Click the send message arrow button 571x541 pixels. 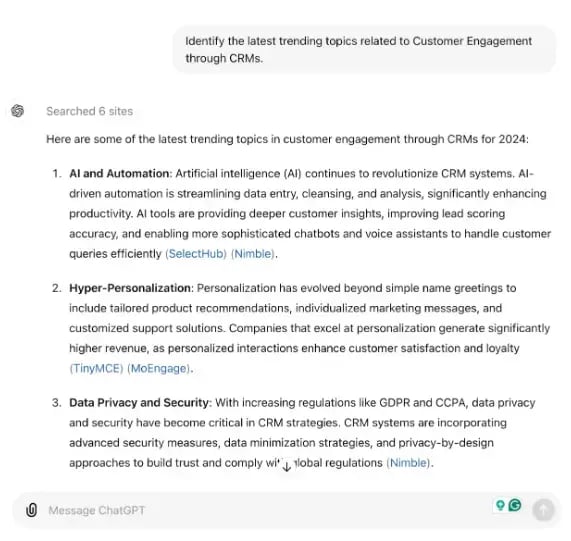click(x=543, y=510)
